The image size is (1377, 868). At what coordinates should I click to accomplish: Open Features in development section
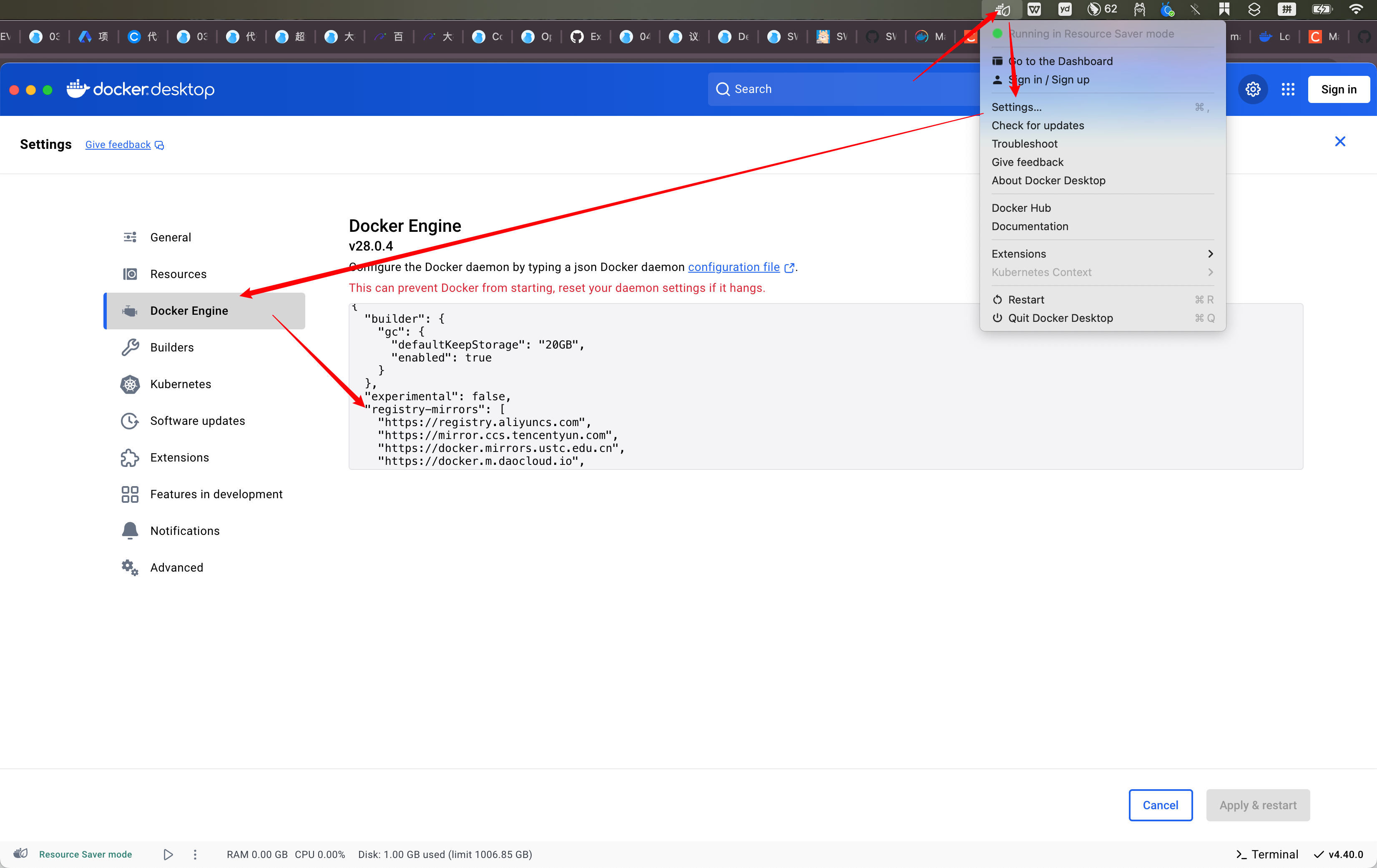point(216,494)
